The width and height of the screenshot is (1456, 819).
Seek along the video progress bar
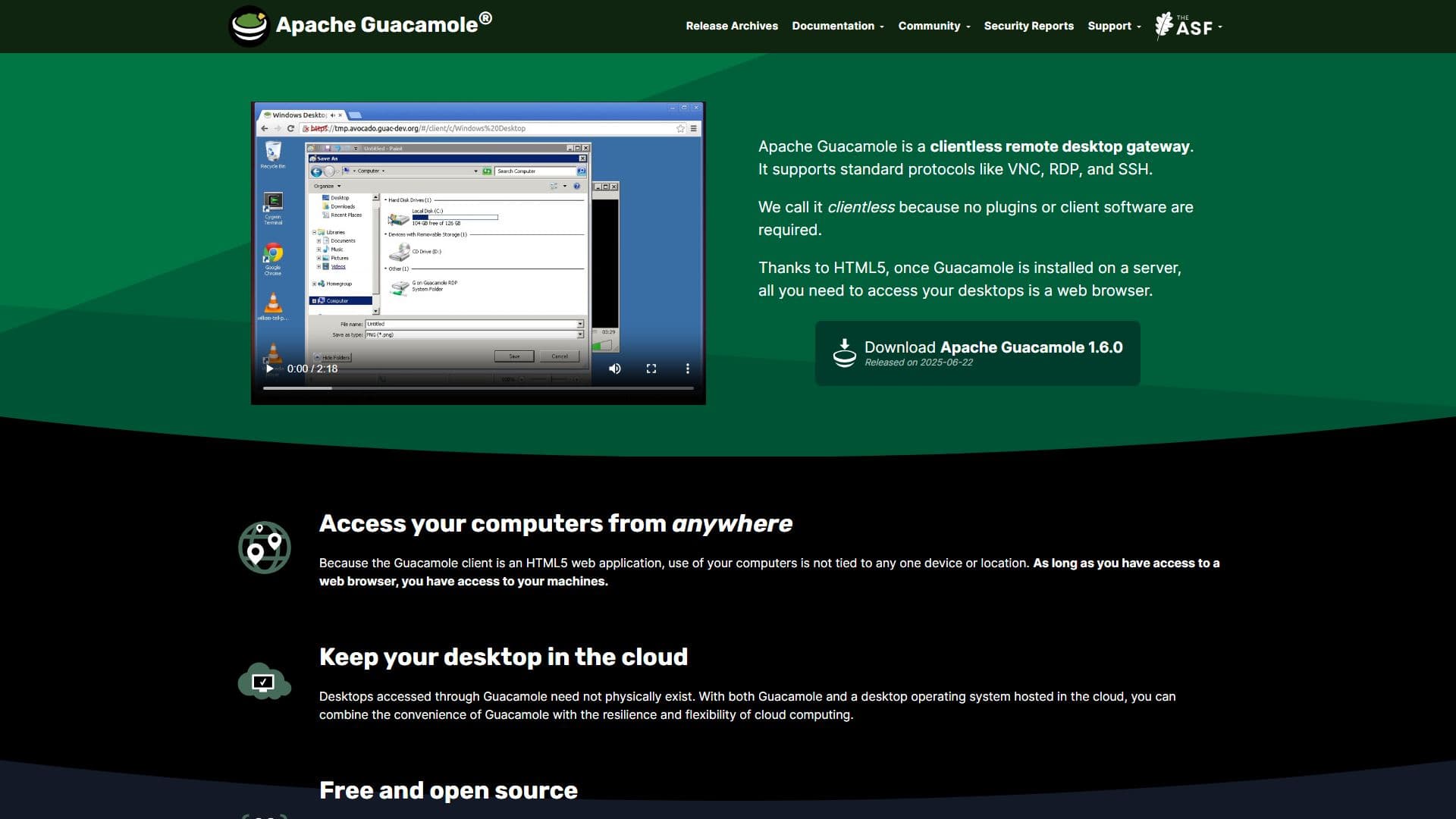point(479,388)
